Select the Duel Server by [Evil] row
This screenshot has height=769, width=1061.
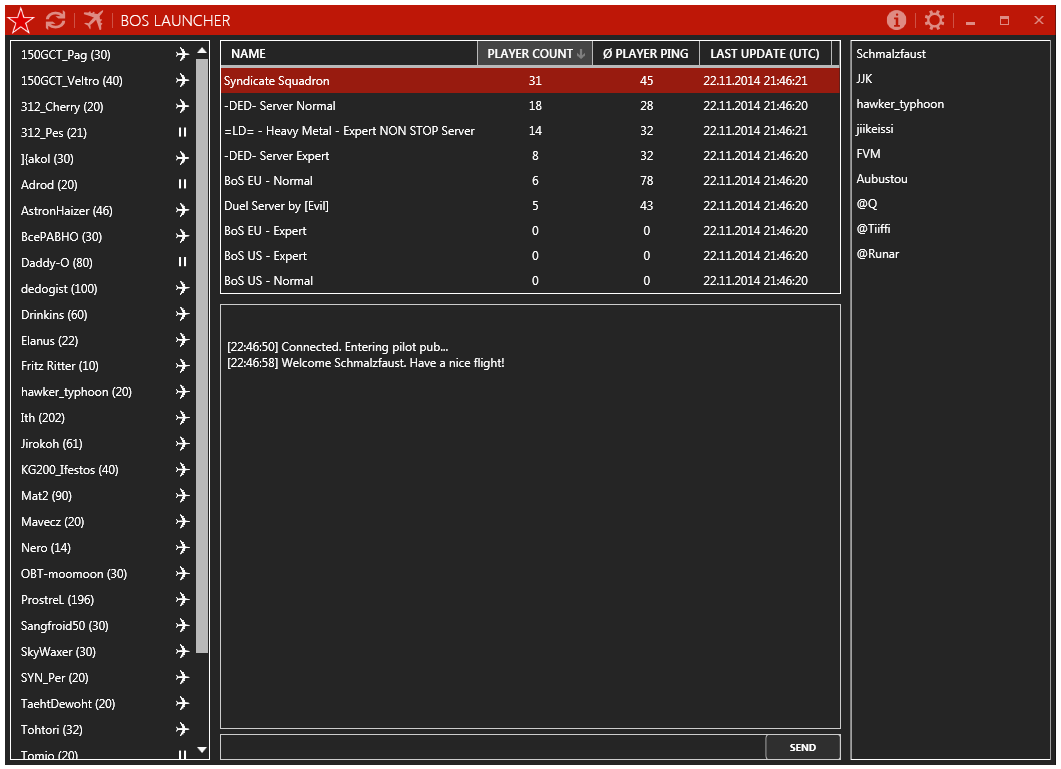point(530,206)
